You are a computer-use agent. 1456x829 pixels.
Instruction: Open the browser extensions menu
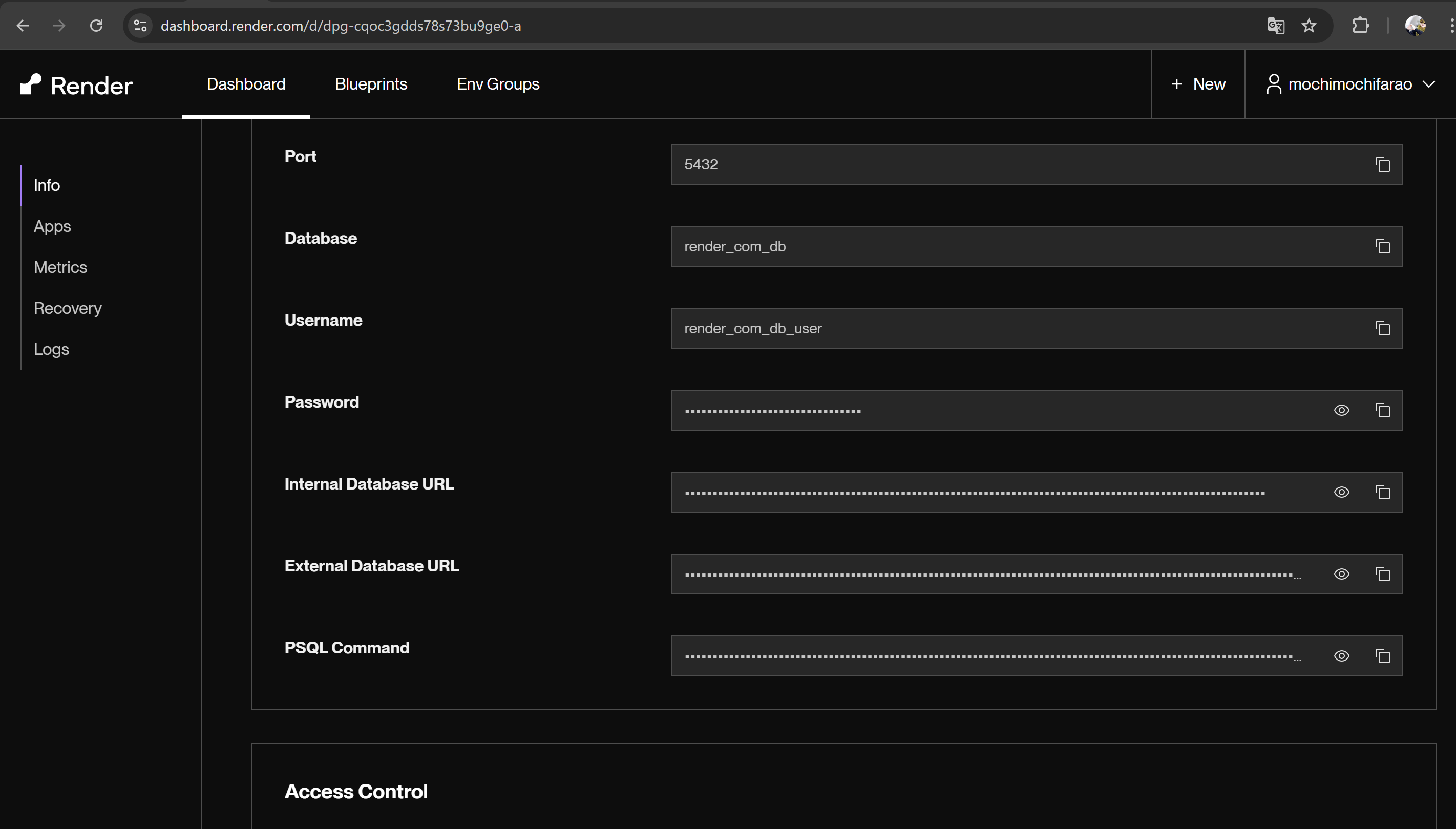click(1361, 26)
